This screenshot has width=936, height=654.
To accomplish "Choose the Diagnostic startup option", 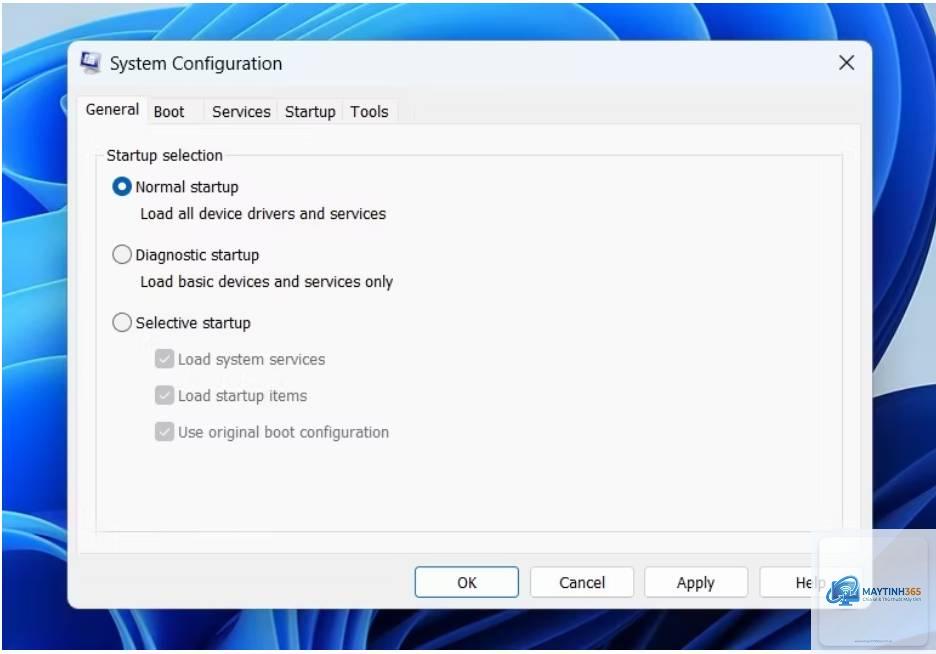I will [x=122, y=255].
